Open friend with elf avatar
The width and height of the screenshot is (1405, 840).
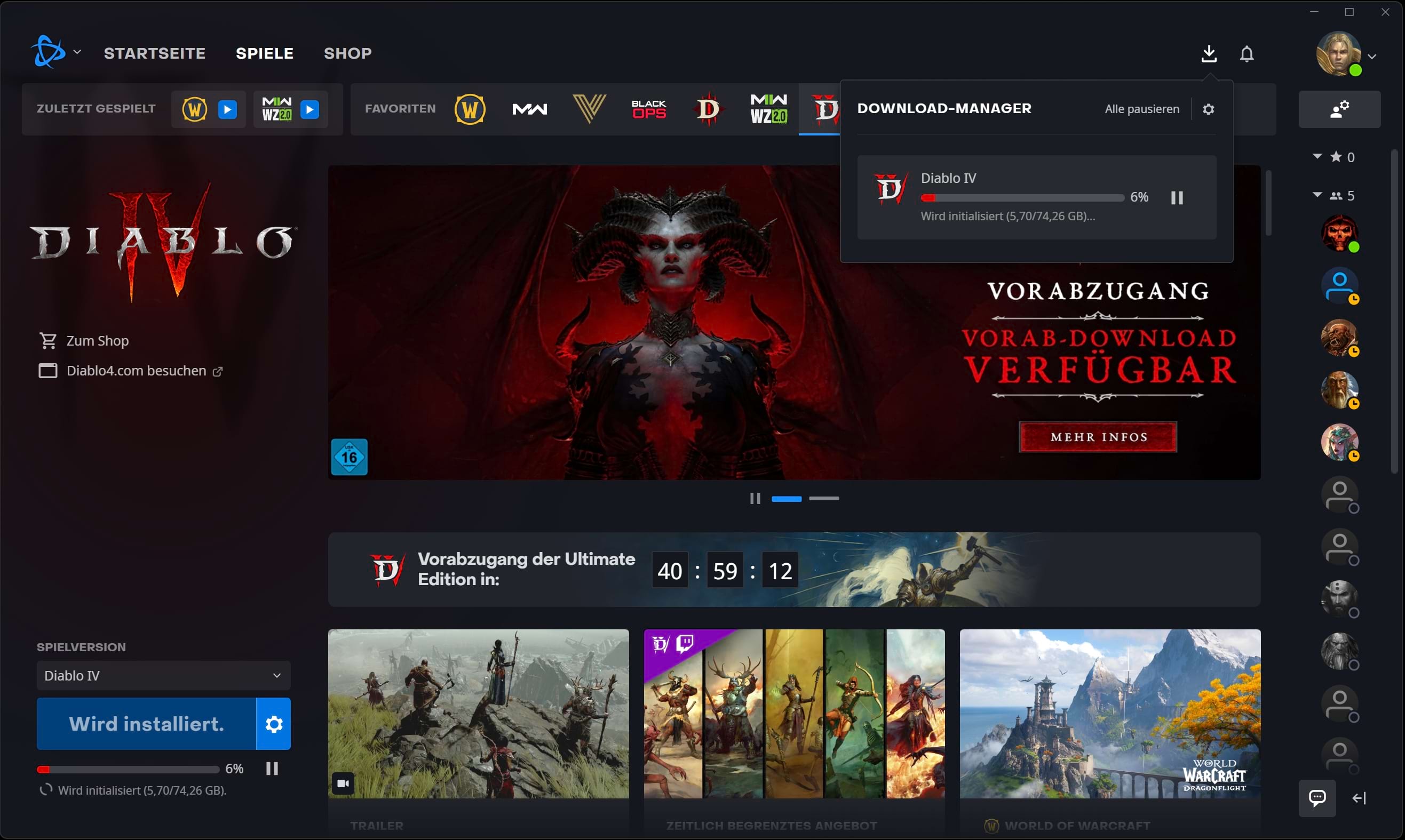1339,442
